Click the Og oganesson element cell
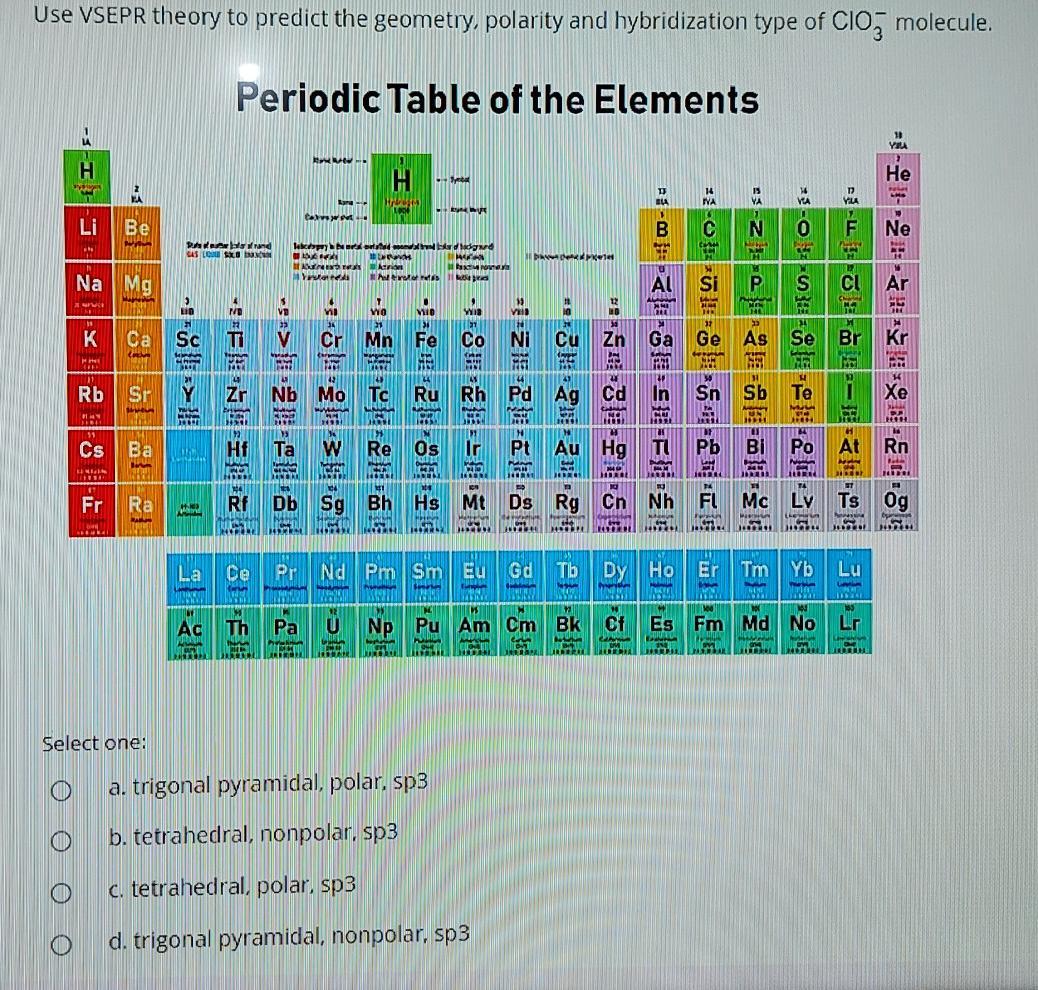Viewport: 1038px width, 990px height. coord(898,507)
